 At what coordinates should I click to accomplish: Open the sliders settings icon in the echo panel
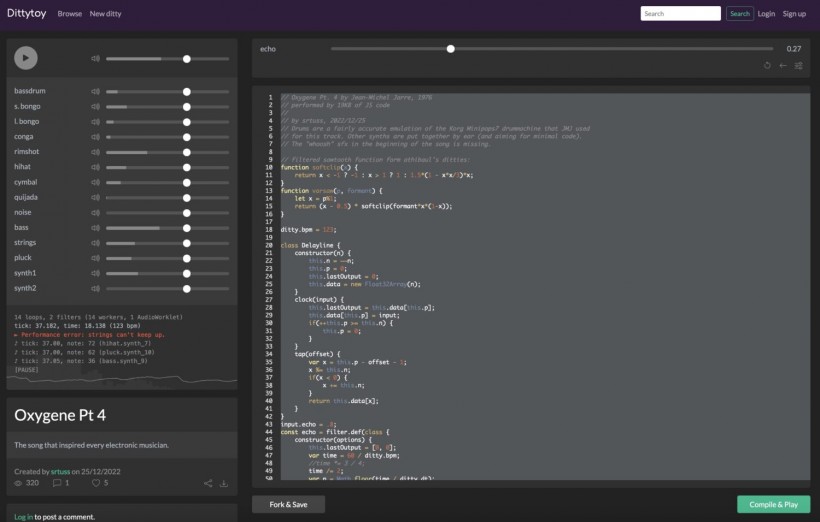[798, 65]
